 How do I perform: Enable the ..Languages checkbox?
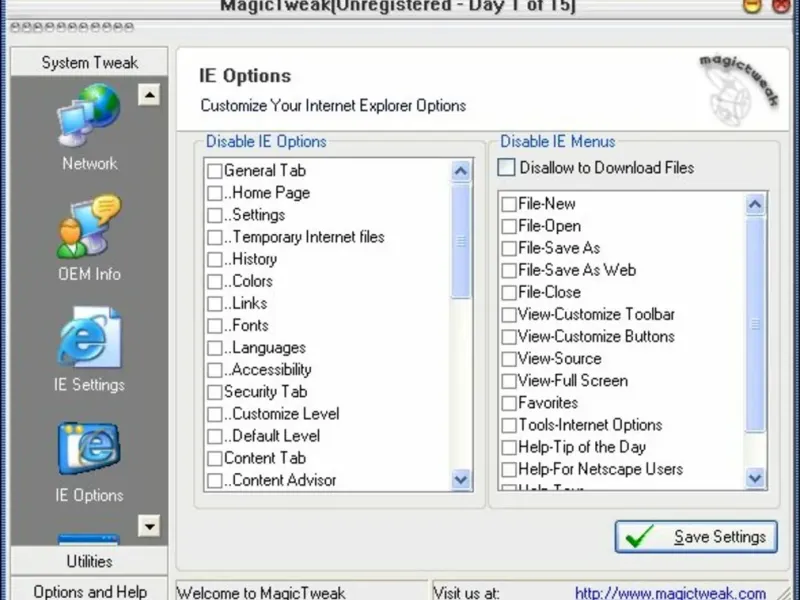click(x=215, y=348)
